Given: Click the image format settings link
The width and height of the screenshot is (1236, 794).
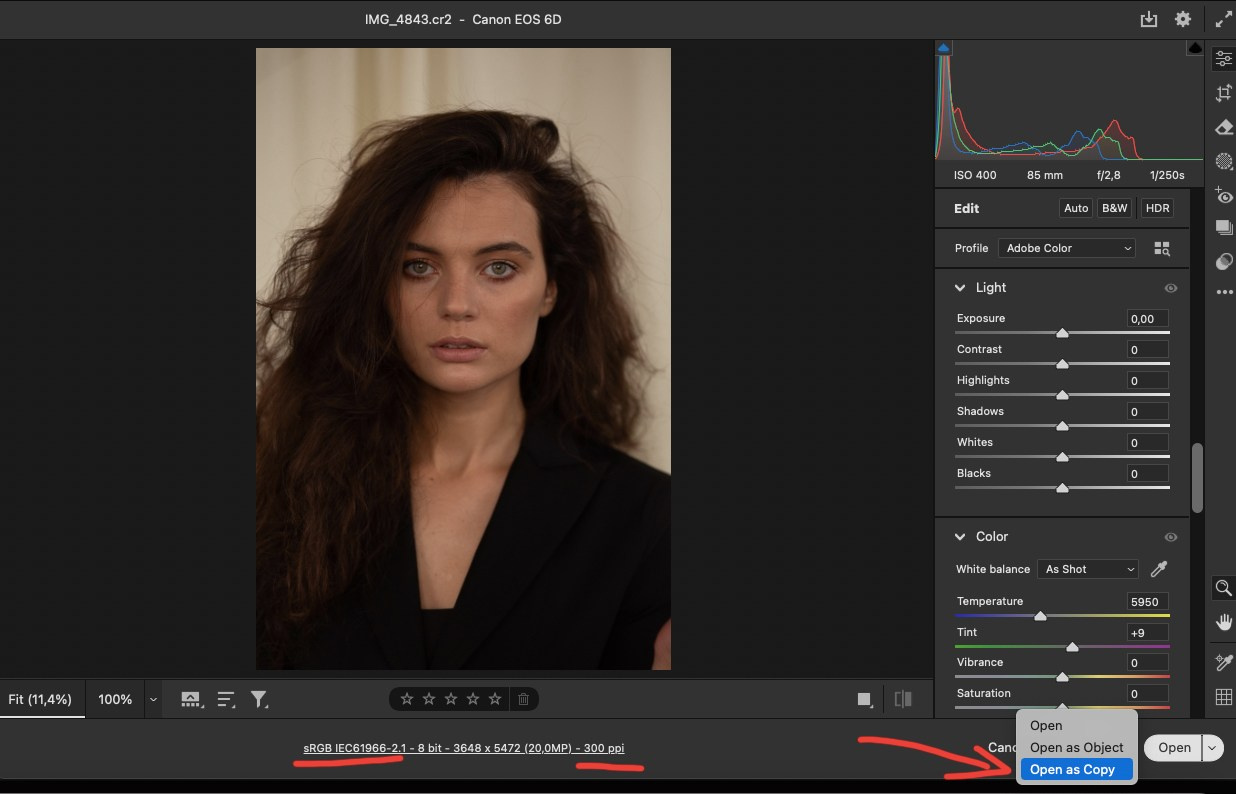Looking at the screenshot, I should point(461,747).
